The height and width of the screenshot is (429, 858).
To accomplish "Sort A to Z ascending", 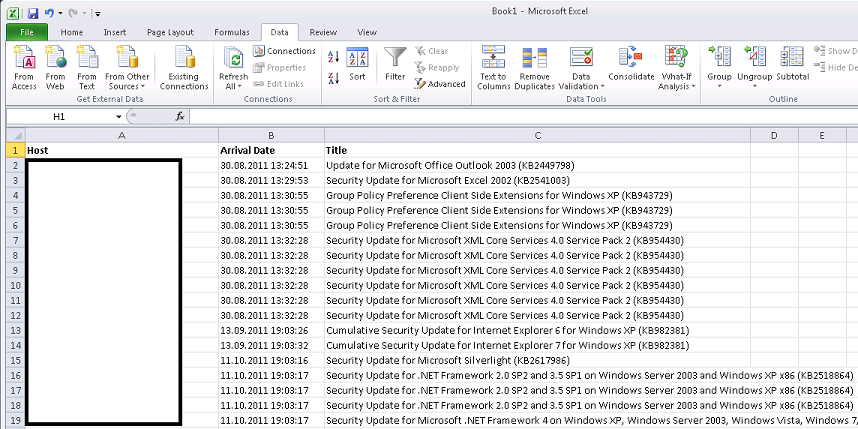I will tap(334, 56).
